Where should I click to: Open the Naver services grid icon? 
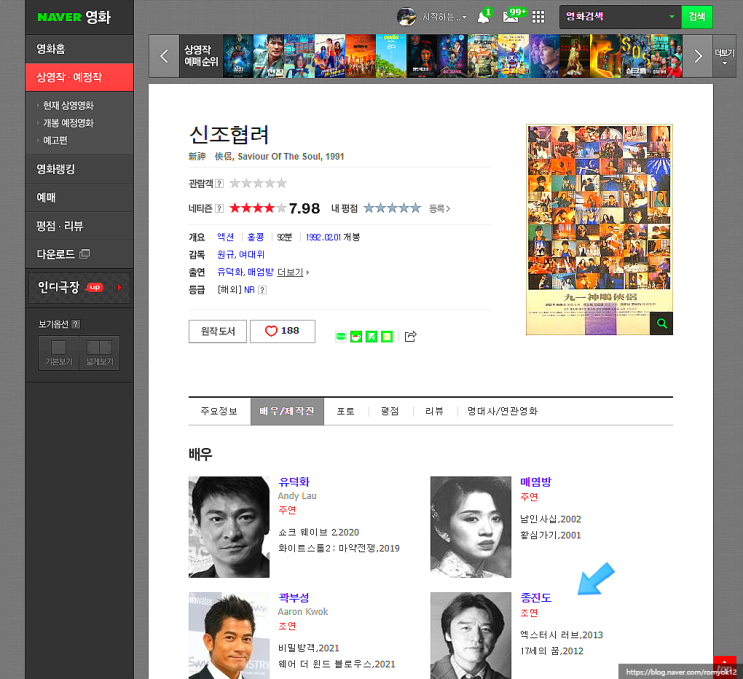(x=538, y=17)
